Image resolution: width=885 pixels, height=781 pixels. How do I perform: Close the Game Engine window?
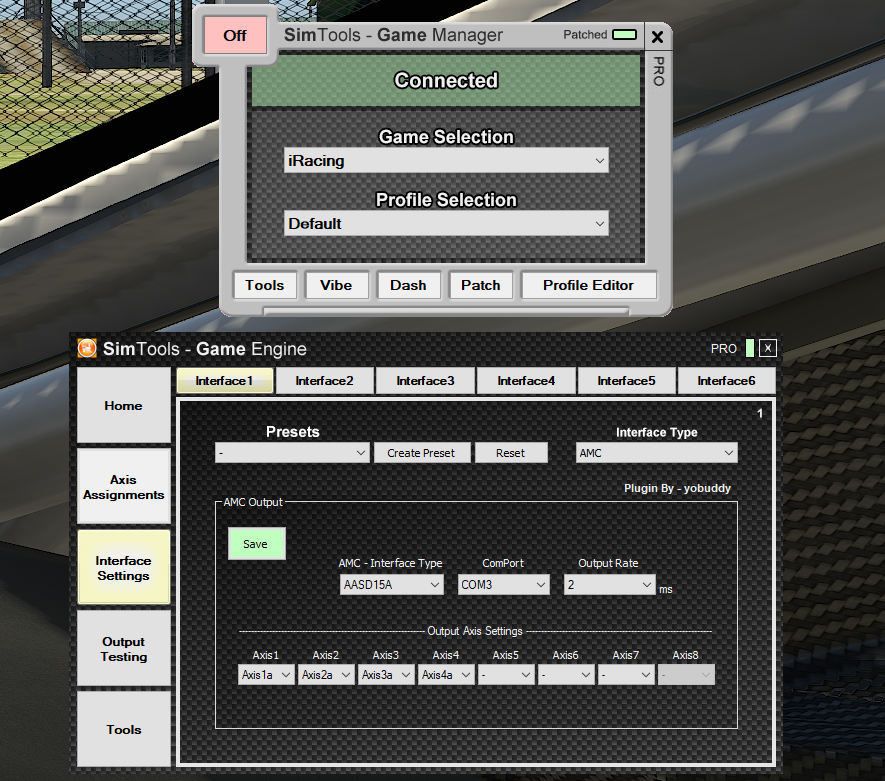coord(768,348)
